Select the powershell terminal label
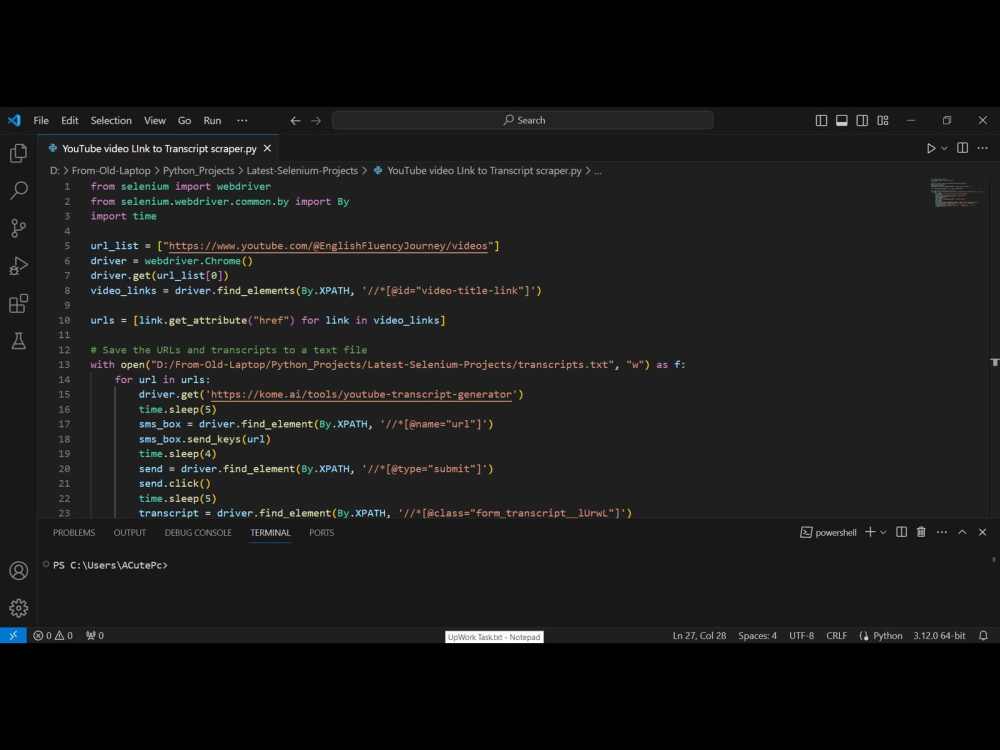1000x750 pixels. (828, 532)
